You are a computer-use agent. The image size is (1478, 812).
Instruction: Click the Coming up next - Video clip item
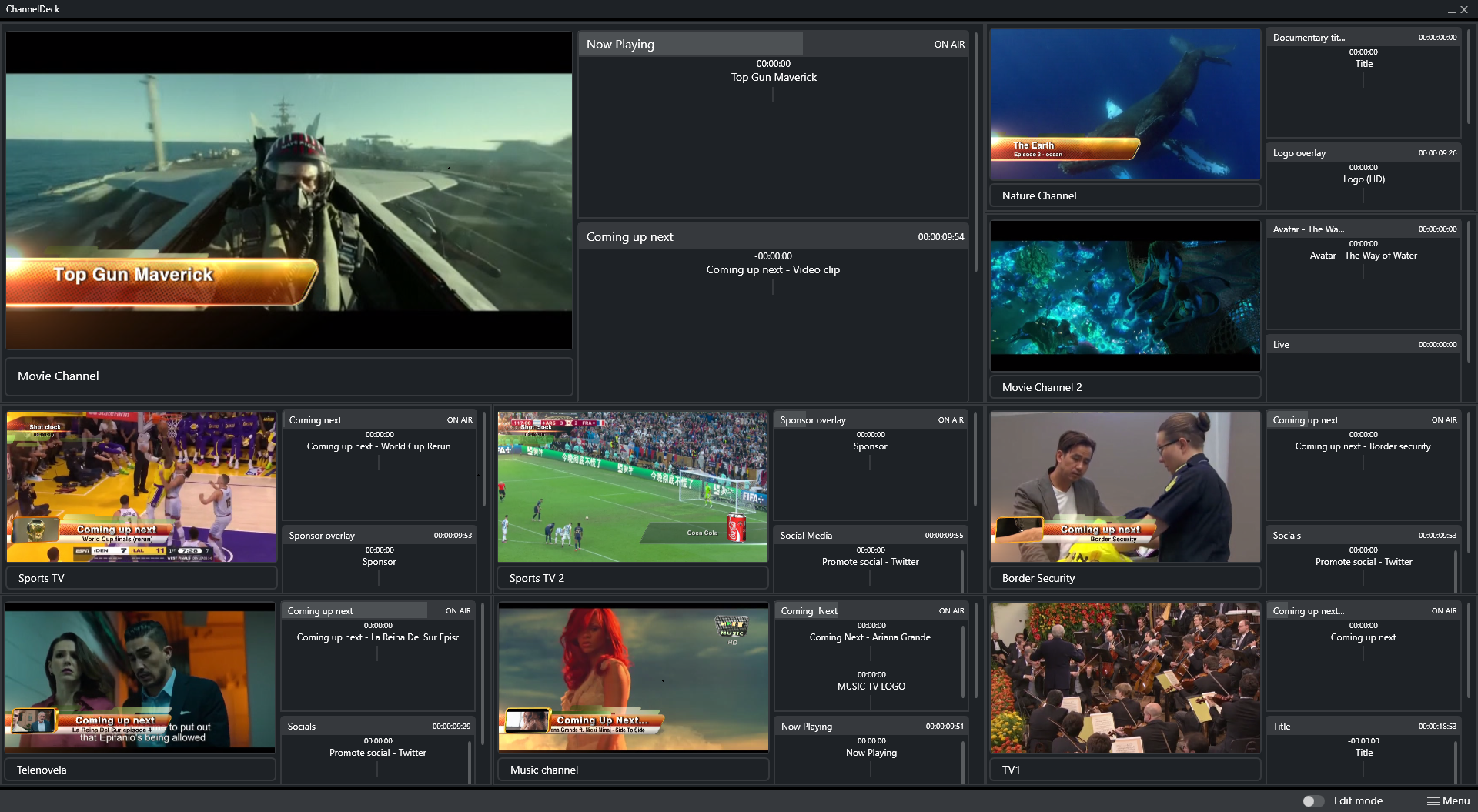773,269
